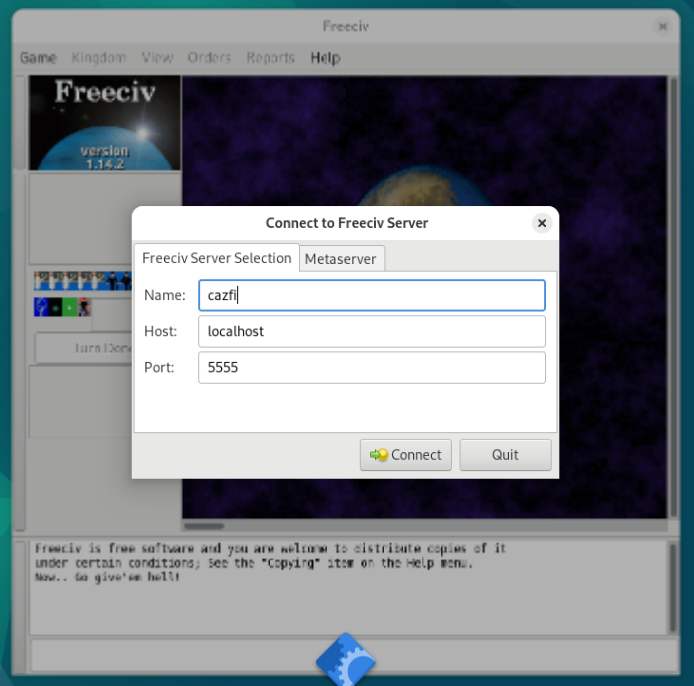Close the Connect to Freeciv Server dialog
This screenshot has width=694, height=686.
(541, 223)
